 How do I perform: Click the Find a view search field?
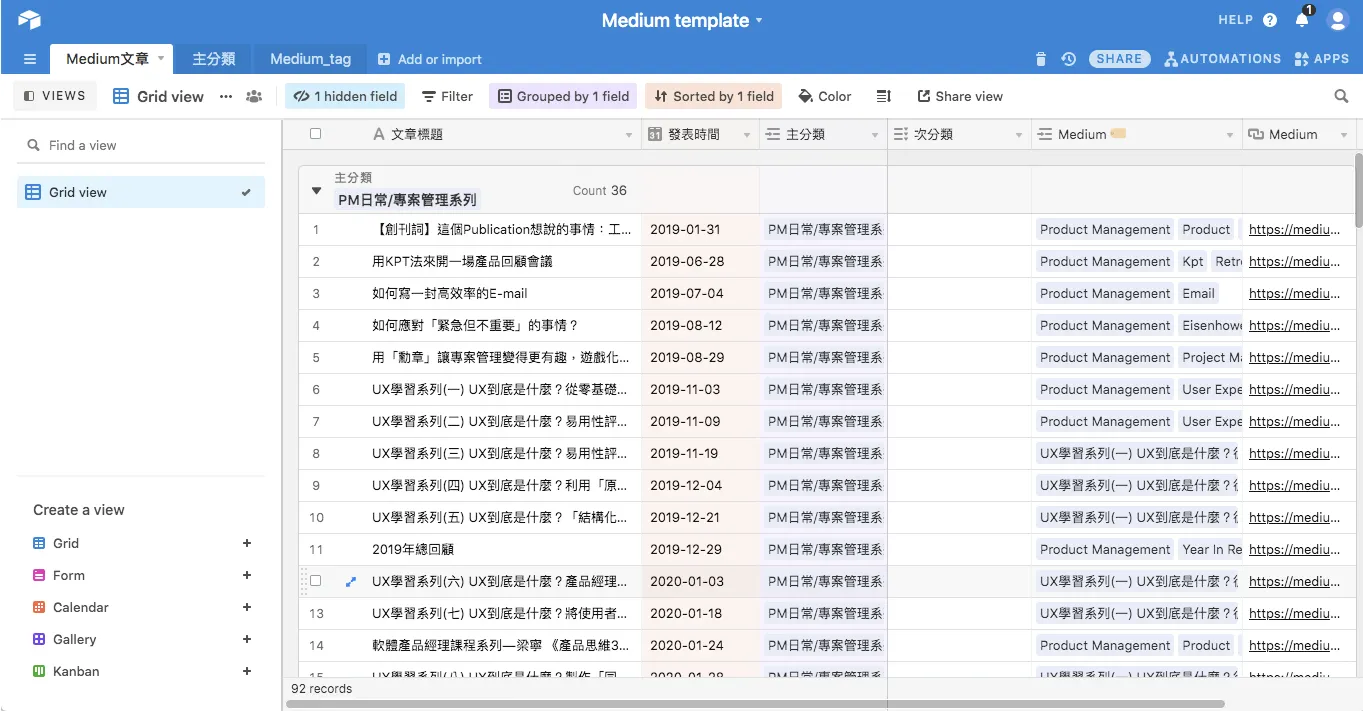[x=141, y=145]
